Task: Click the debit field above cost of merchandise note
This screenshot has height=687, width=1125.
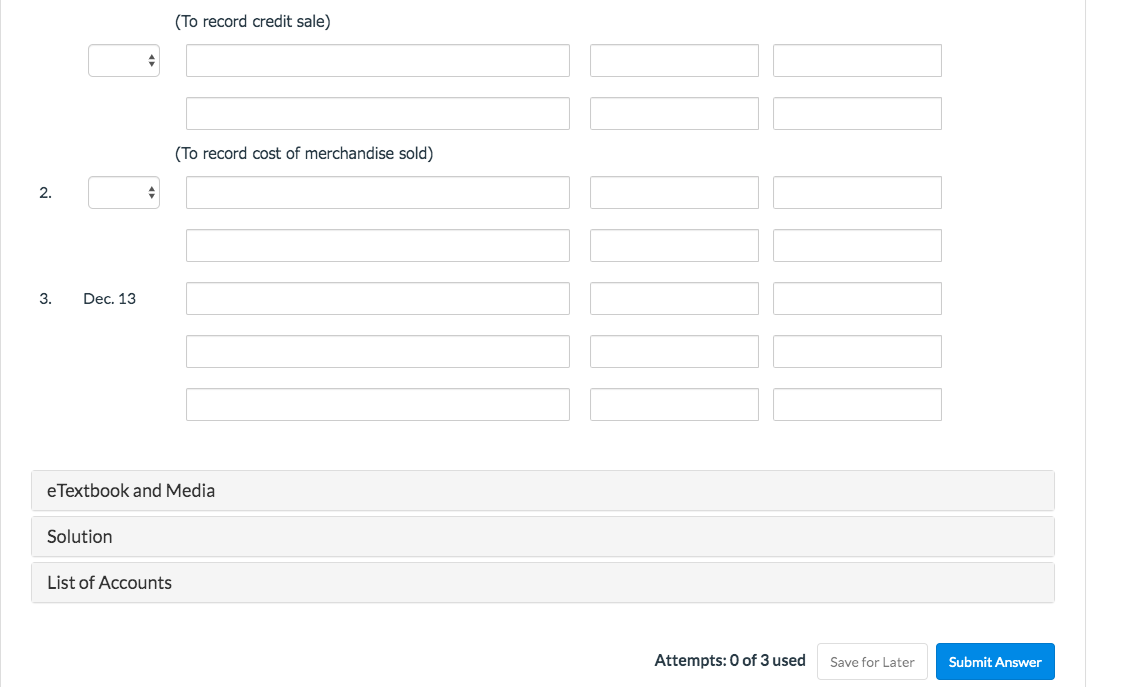Action: (x=674, y=113)
